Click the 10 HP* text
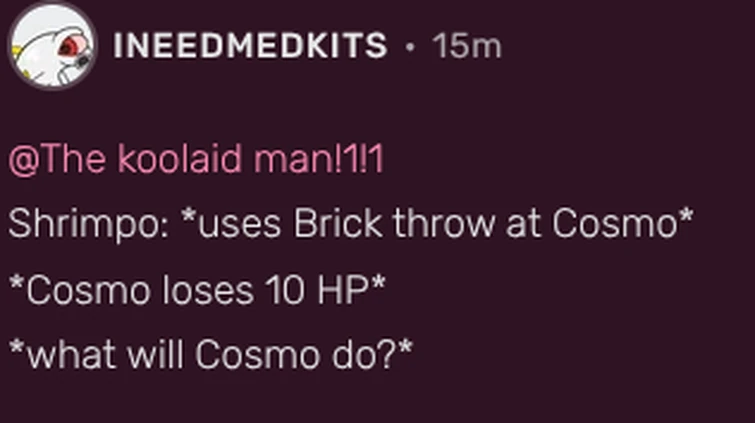The width and height of the screenshot is (755, 423). coord(325,290)
